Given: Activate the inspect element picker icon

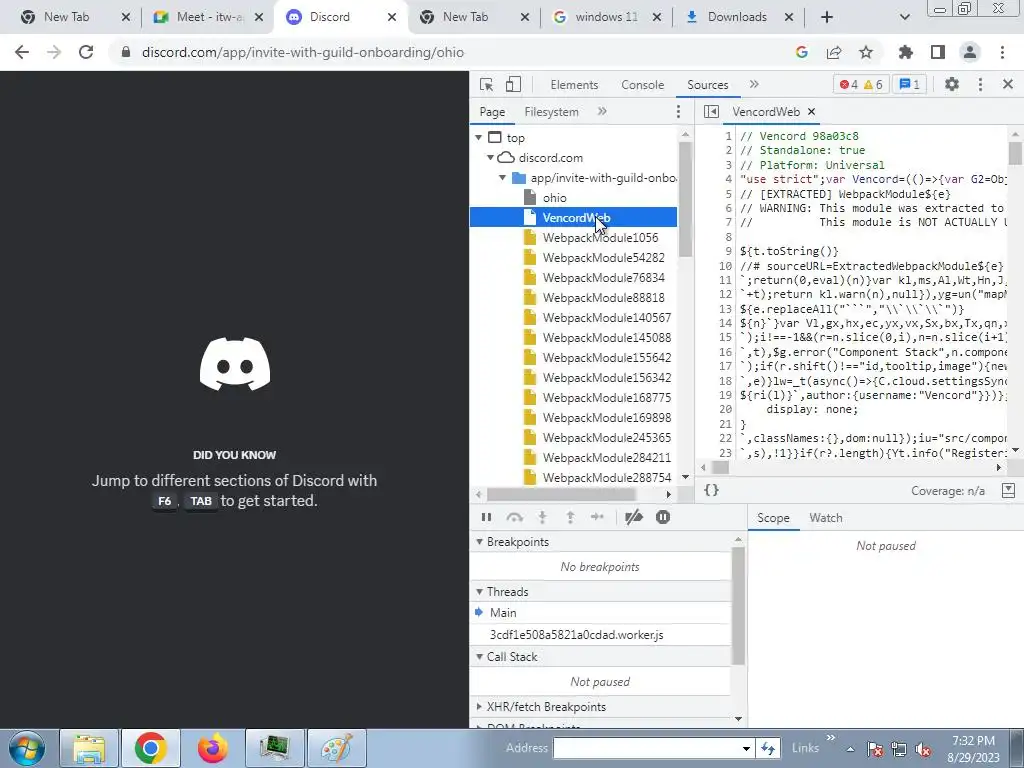Looking at the screenshot, I should pyautogui.click(x=487, y=85).
